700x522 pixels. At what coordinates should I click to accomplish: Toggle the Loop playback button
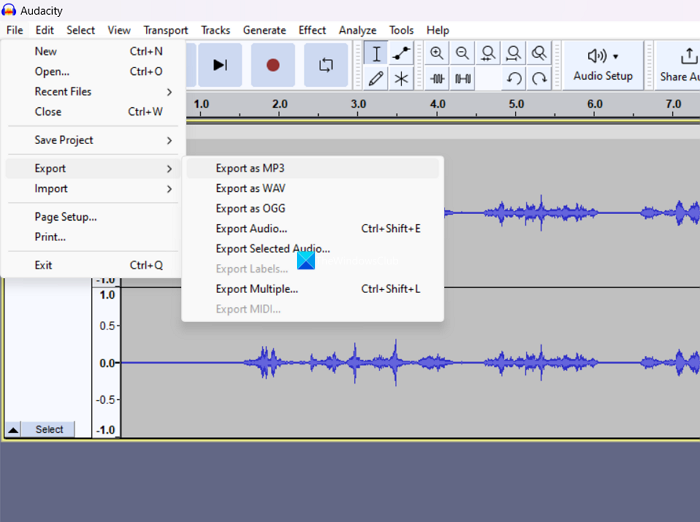tap(326, 65)
